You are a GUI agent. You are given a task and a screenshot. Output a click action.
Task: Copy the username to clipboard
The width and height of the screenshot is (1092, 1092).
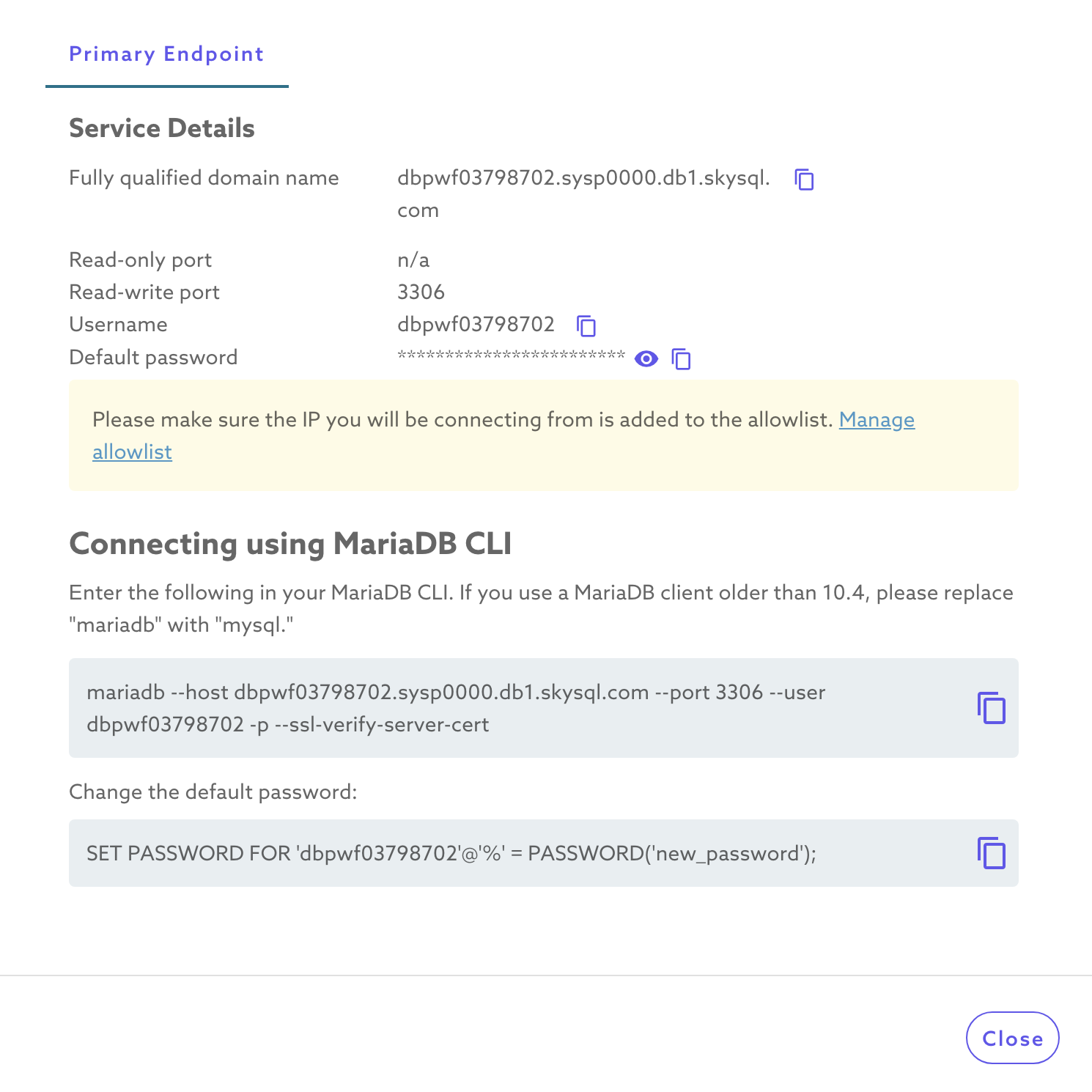coord(586,325)
